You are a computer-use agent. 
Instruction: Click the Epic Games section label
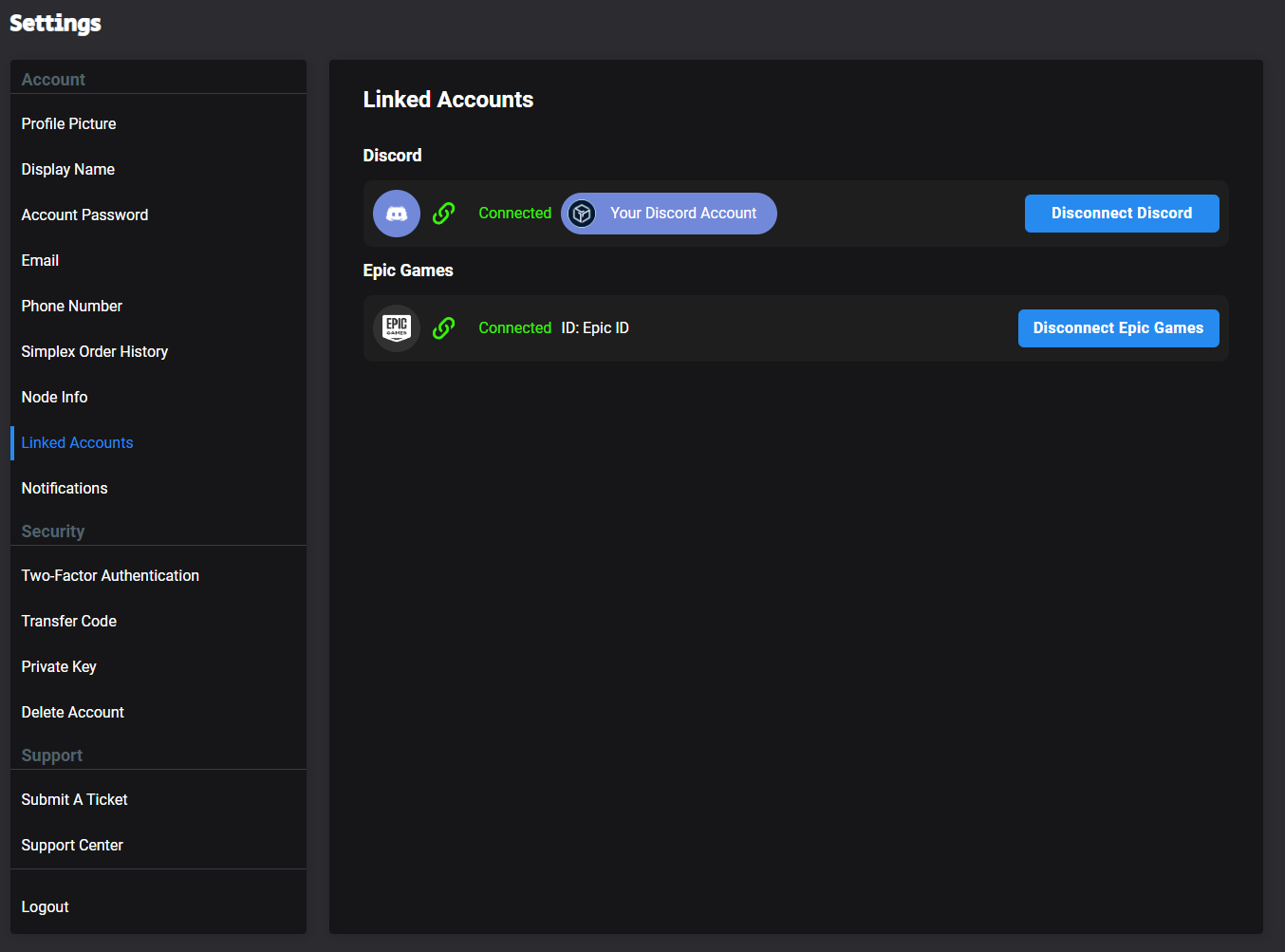tap(408, 271)
